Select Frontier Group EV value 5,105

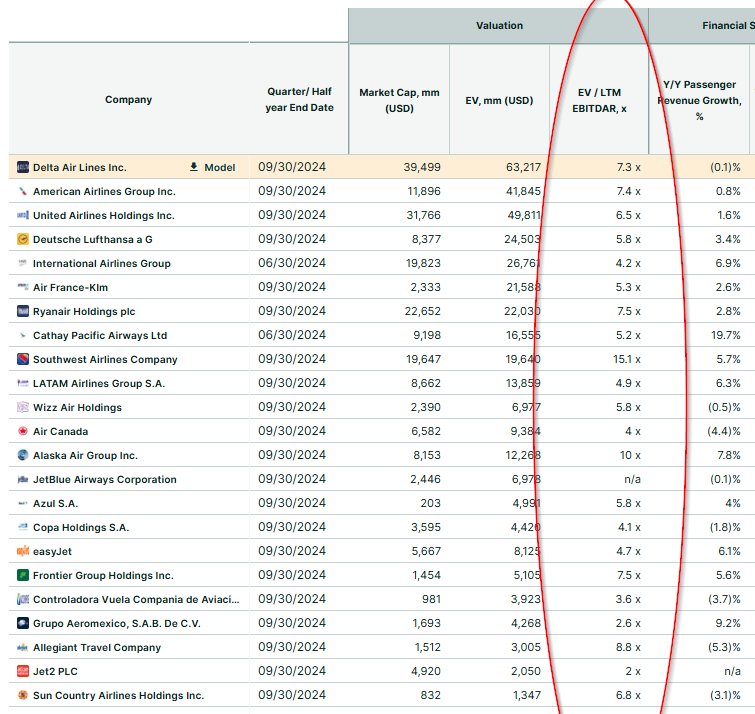[527, 575]
